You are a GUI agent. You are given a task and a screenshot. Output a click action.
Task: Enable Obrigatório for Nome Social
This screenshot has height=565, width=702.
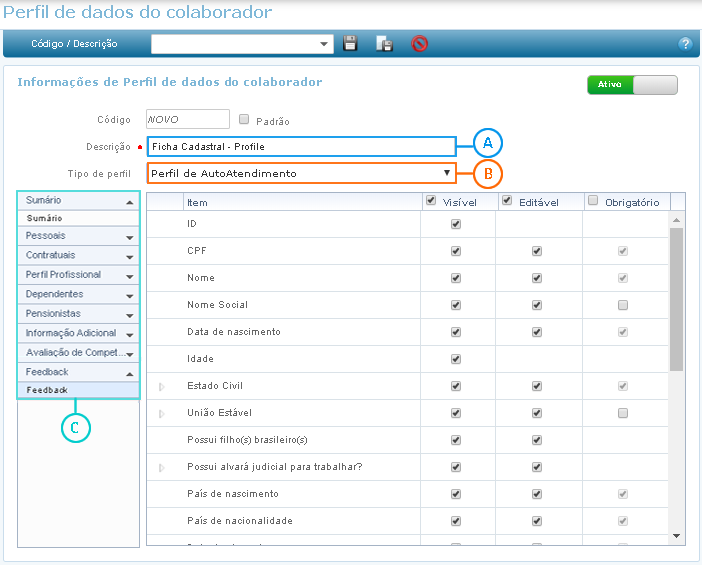(623, 304)
